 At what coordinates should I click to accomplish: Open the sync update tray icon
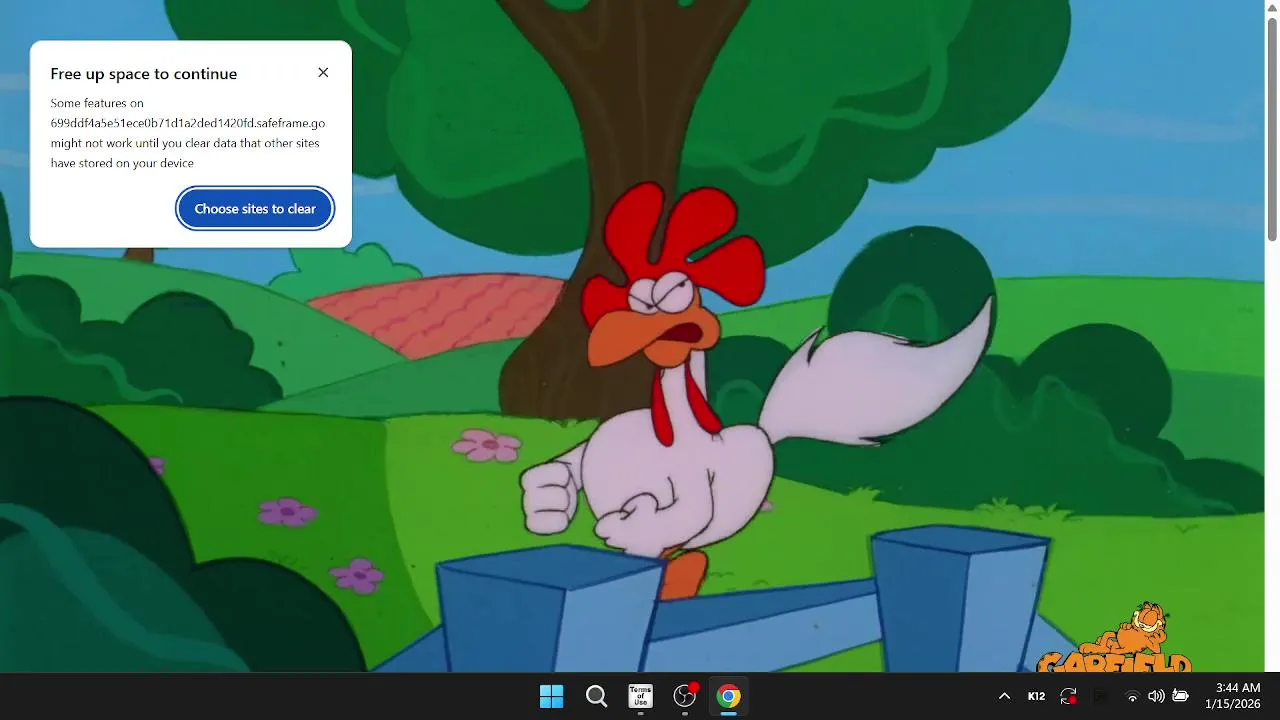click(1068, 696)
